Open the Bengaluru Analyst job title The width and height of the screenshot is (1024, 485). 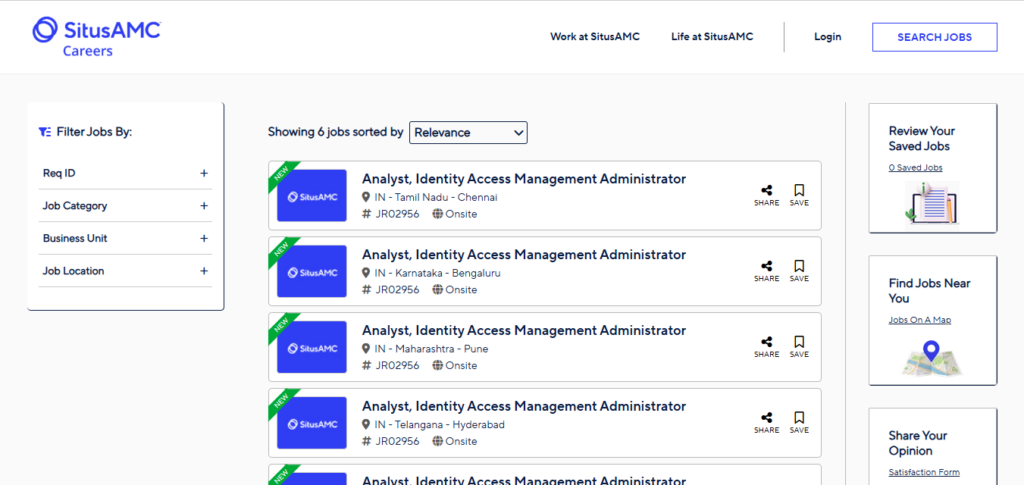(x=524, y=255)
